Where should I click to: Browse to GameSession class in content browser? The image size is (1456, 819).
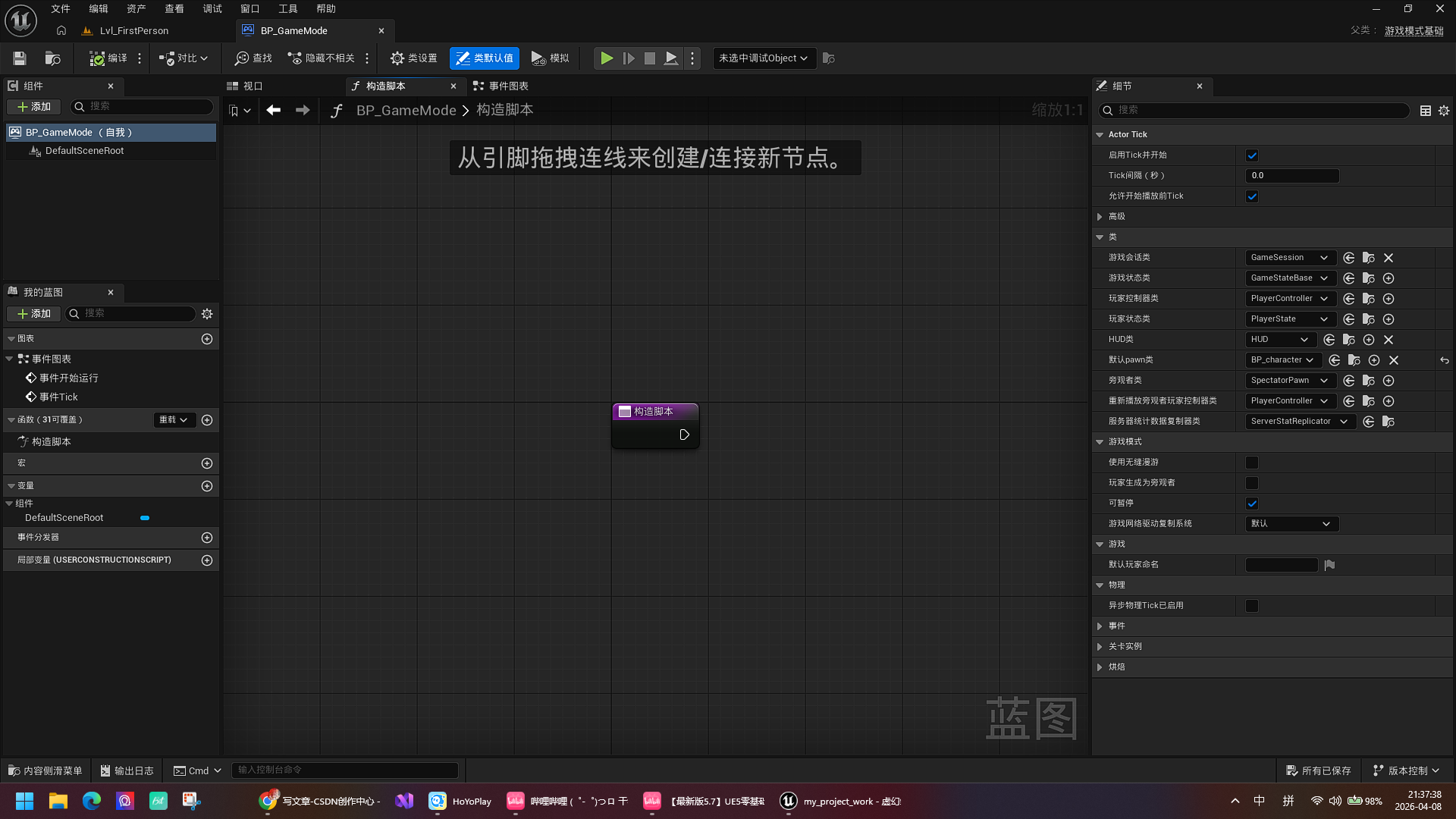[x=1369, y=258]
